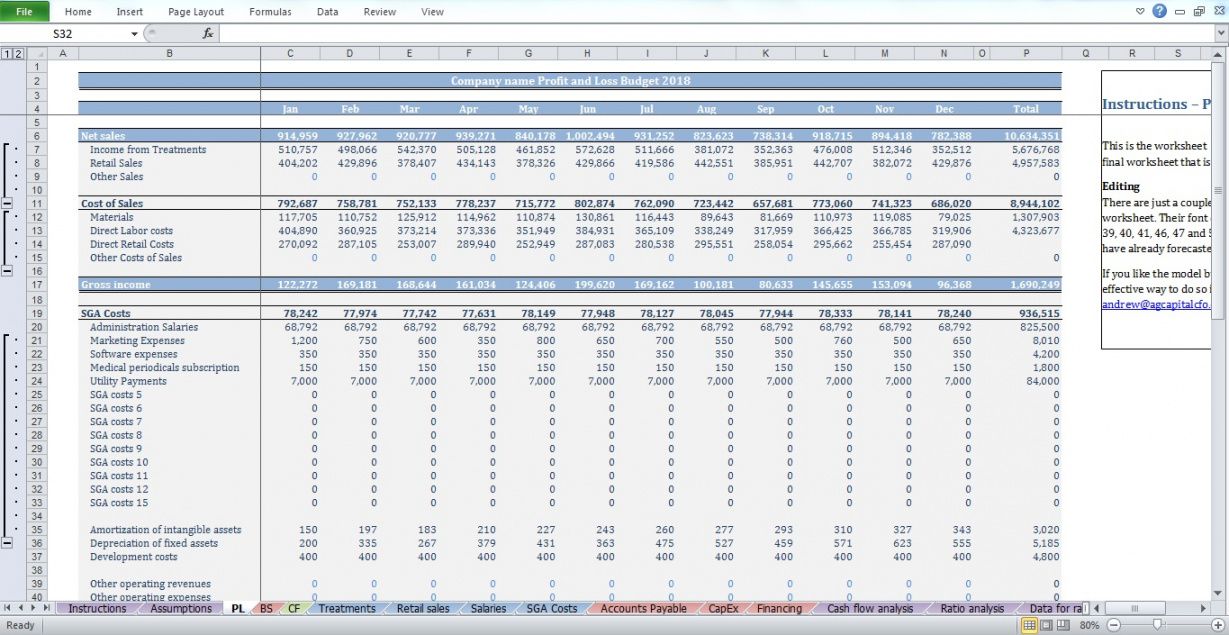
Task: Open the Name Box dropdown arrow
Action: [134, 34]
